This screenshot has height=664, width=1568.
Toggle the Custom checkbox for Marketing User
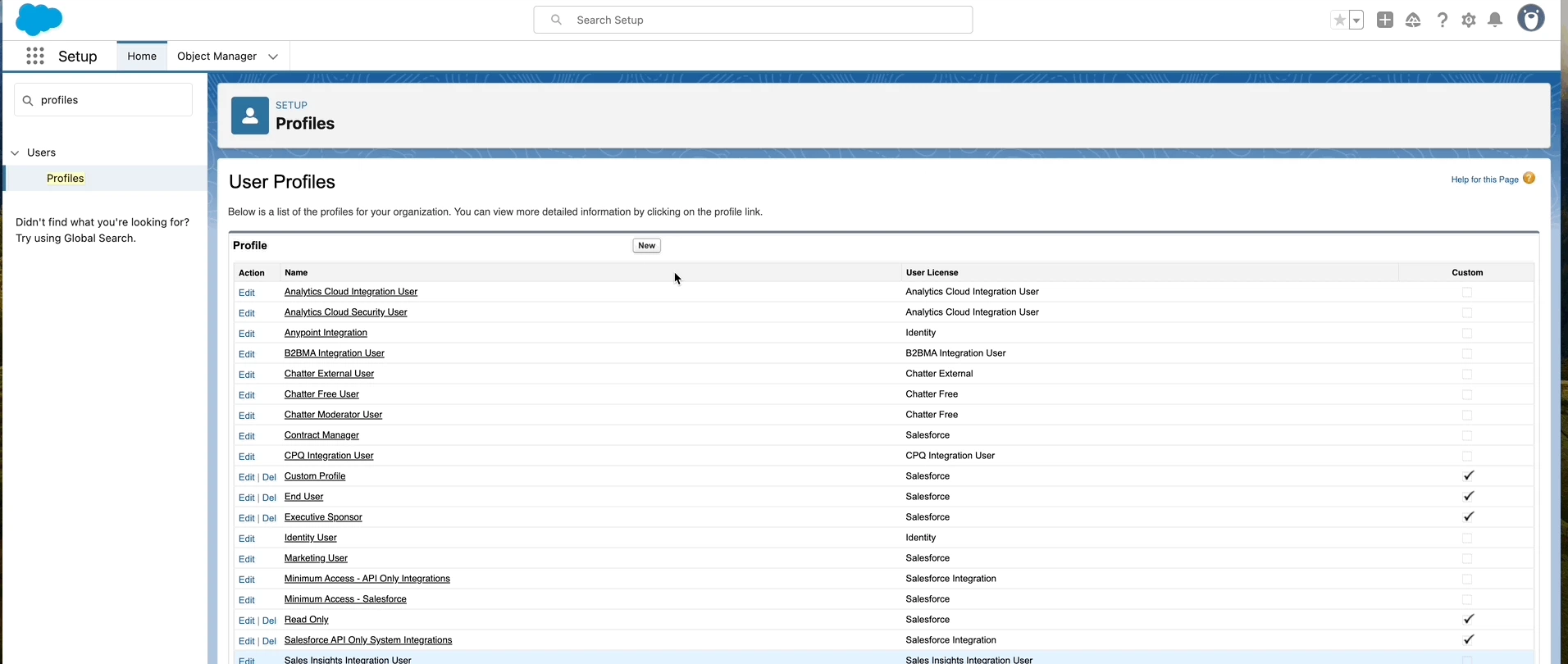tap(1467, 558)
